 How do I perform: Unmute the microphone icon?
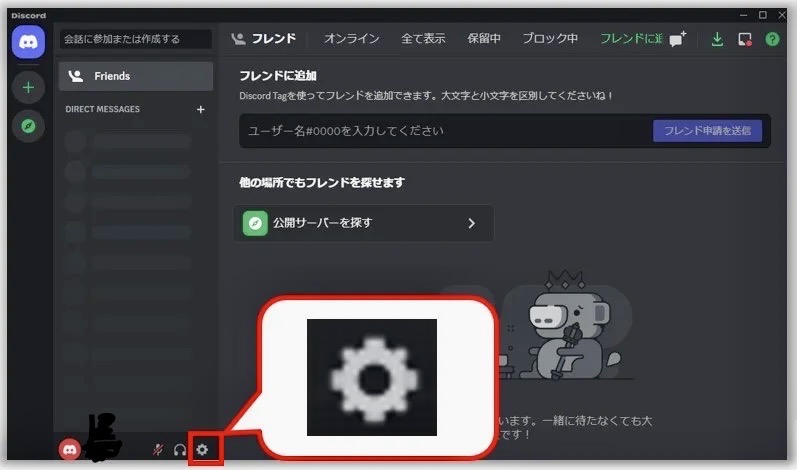[158, 450]
